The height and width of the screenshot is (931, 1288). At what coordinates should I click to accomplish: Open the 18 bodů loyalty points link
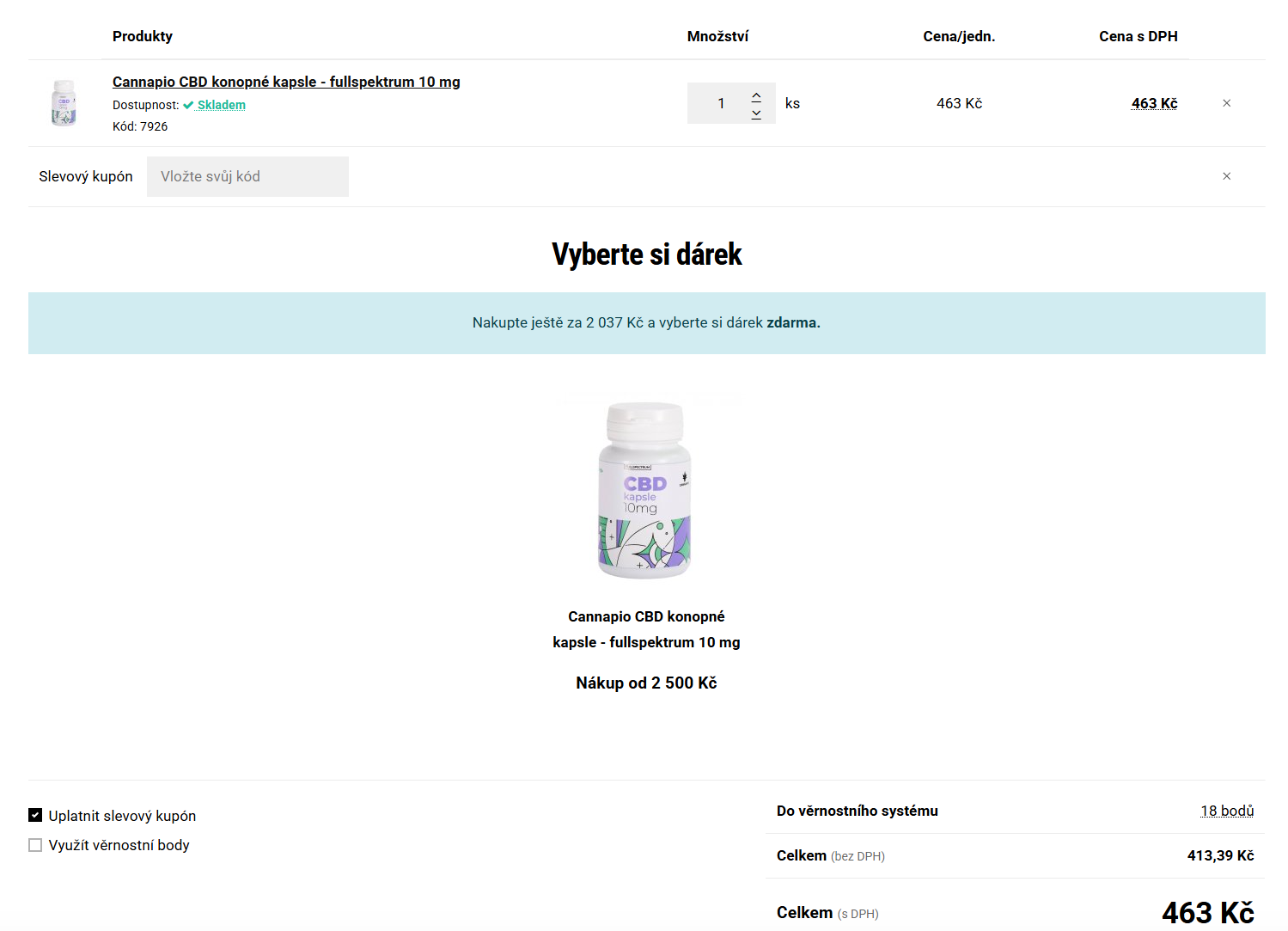click(1227, 811)
